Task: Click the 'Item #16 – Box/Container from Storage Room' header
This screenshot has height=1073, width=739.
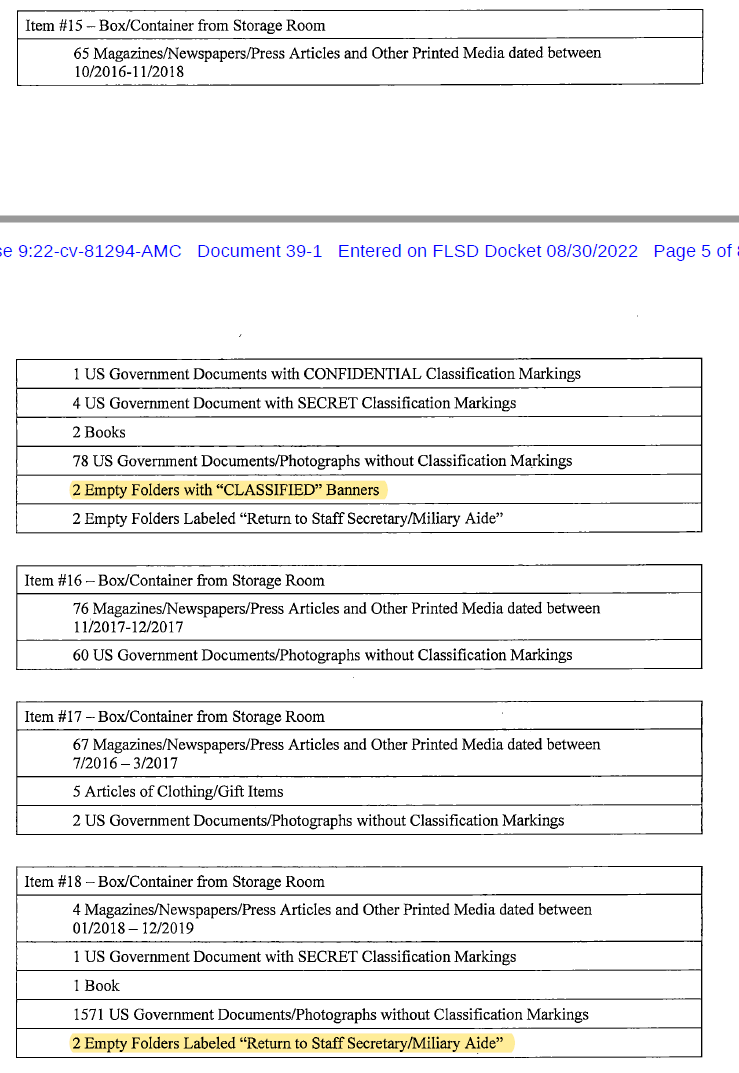Action: [x=359, y=580]
